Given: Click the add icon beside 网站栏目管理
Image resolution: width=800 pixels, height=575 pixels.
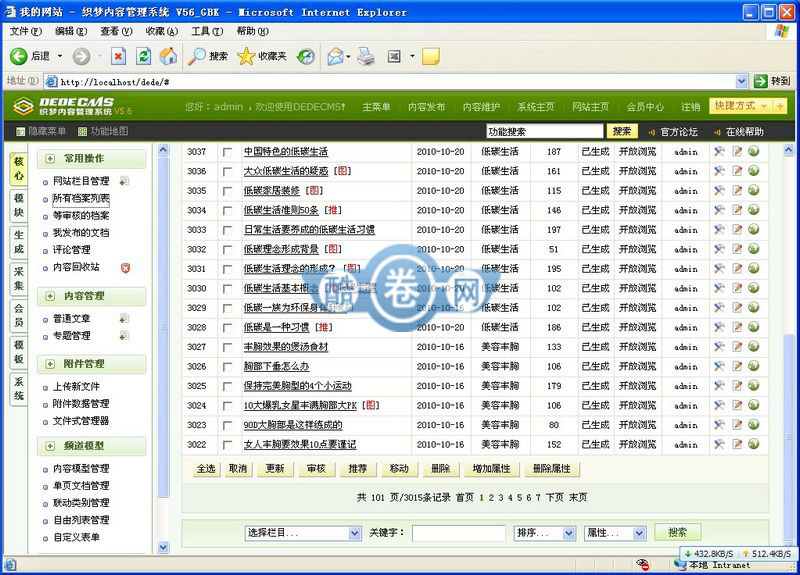Looking at the screenshot, I should pos(124,181).
